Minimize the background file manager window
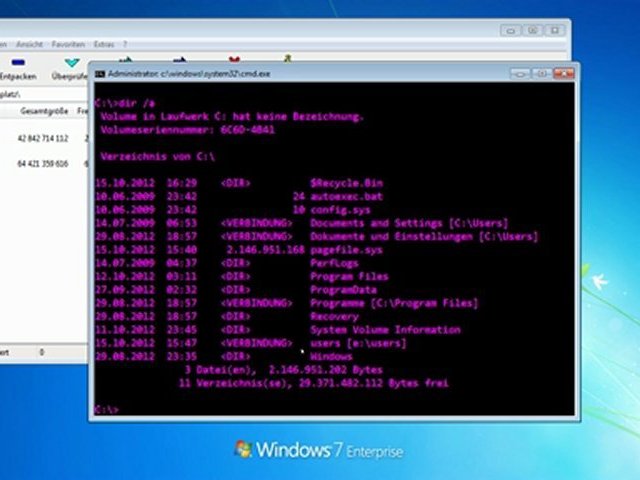The image size is (640, 480). pyautogui.click(x=511, y=31)
